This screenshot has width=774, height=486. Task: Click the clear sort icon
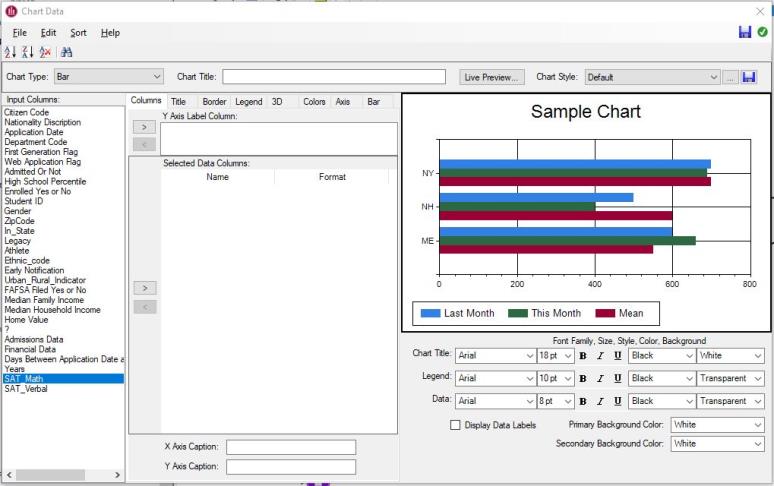coord(44,52)
